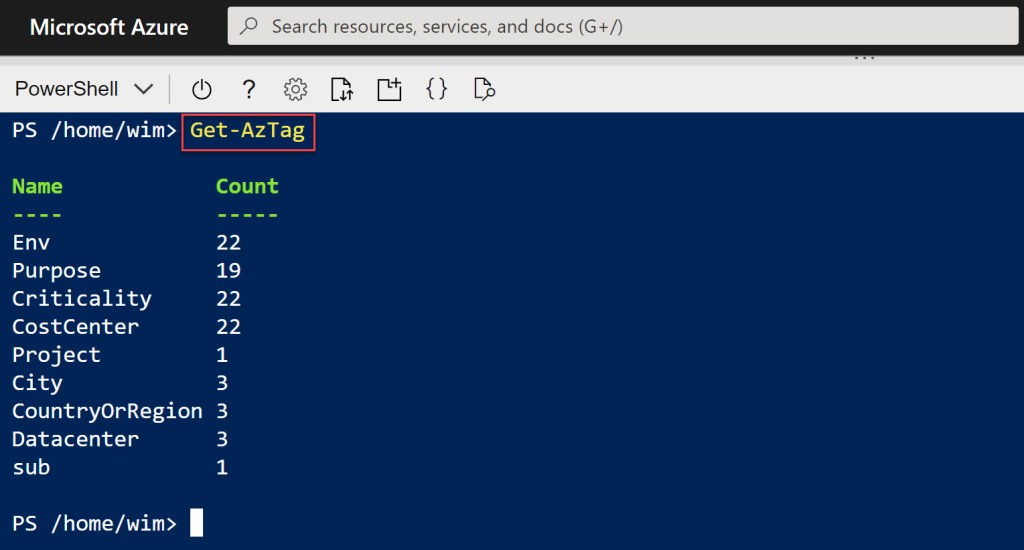Click the terminal cursor at the bottom prompt
The width and height of the screenshot is (1024, 550).
click(x=196, y=523)
